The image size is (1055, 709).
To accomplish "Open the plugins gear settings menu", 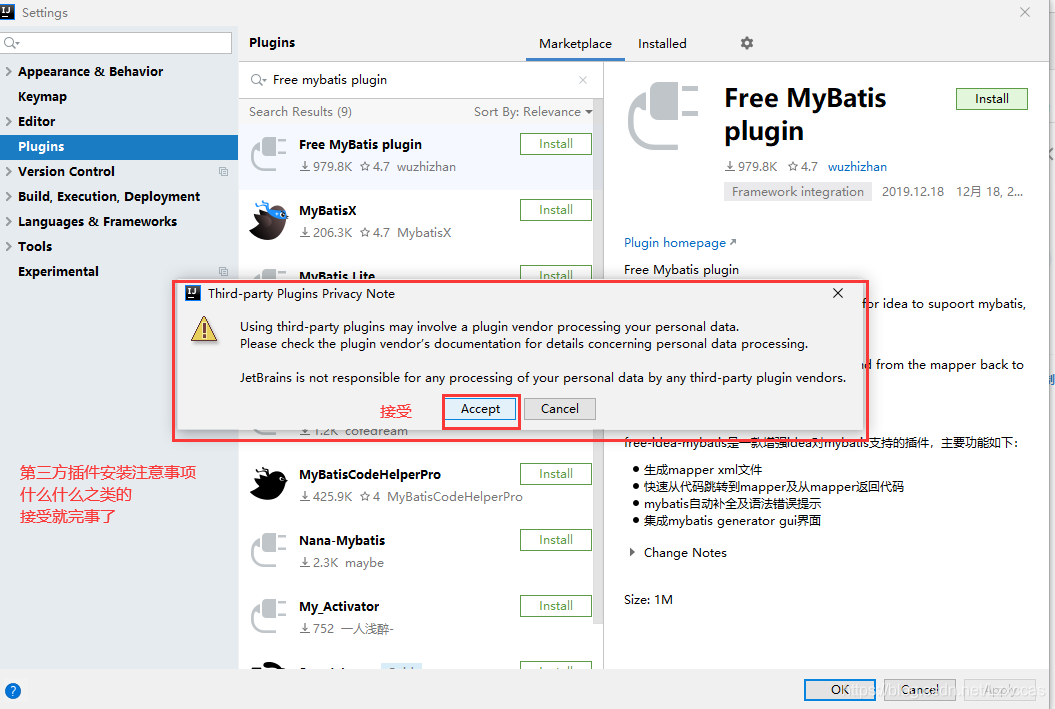I will pyautogui.click(x=746, y=43).
